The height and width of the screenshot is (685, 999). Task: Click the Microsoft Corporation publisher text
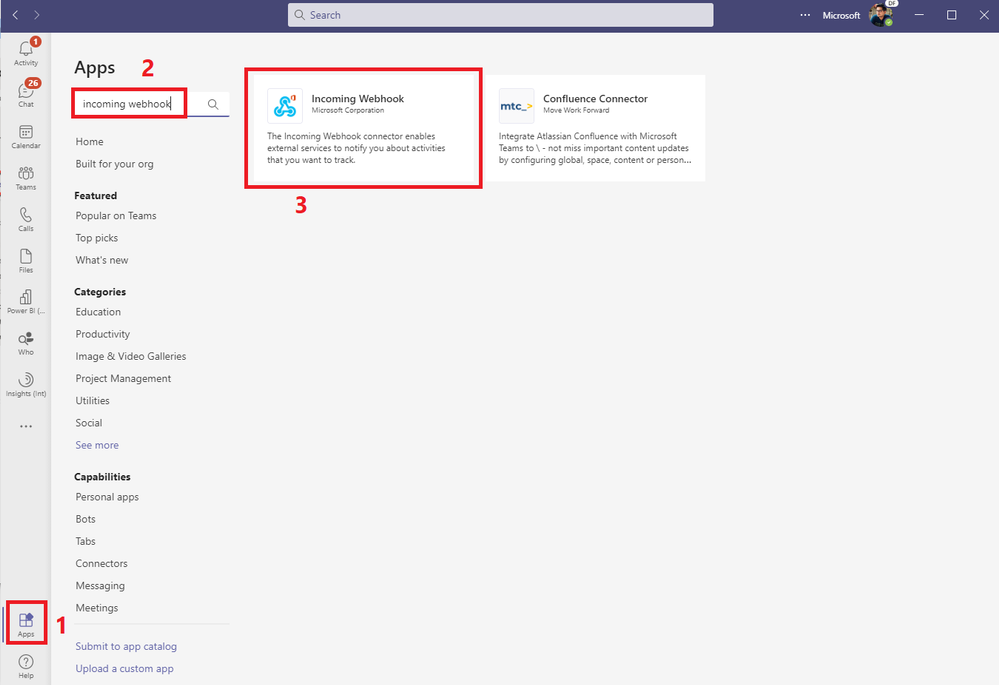click(x=348, y=110)
